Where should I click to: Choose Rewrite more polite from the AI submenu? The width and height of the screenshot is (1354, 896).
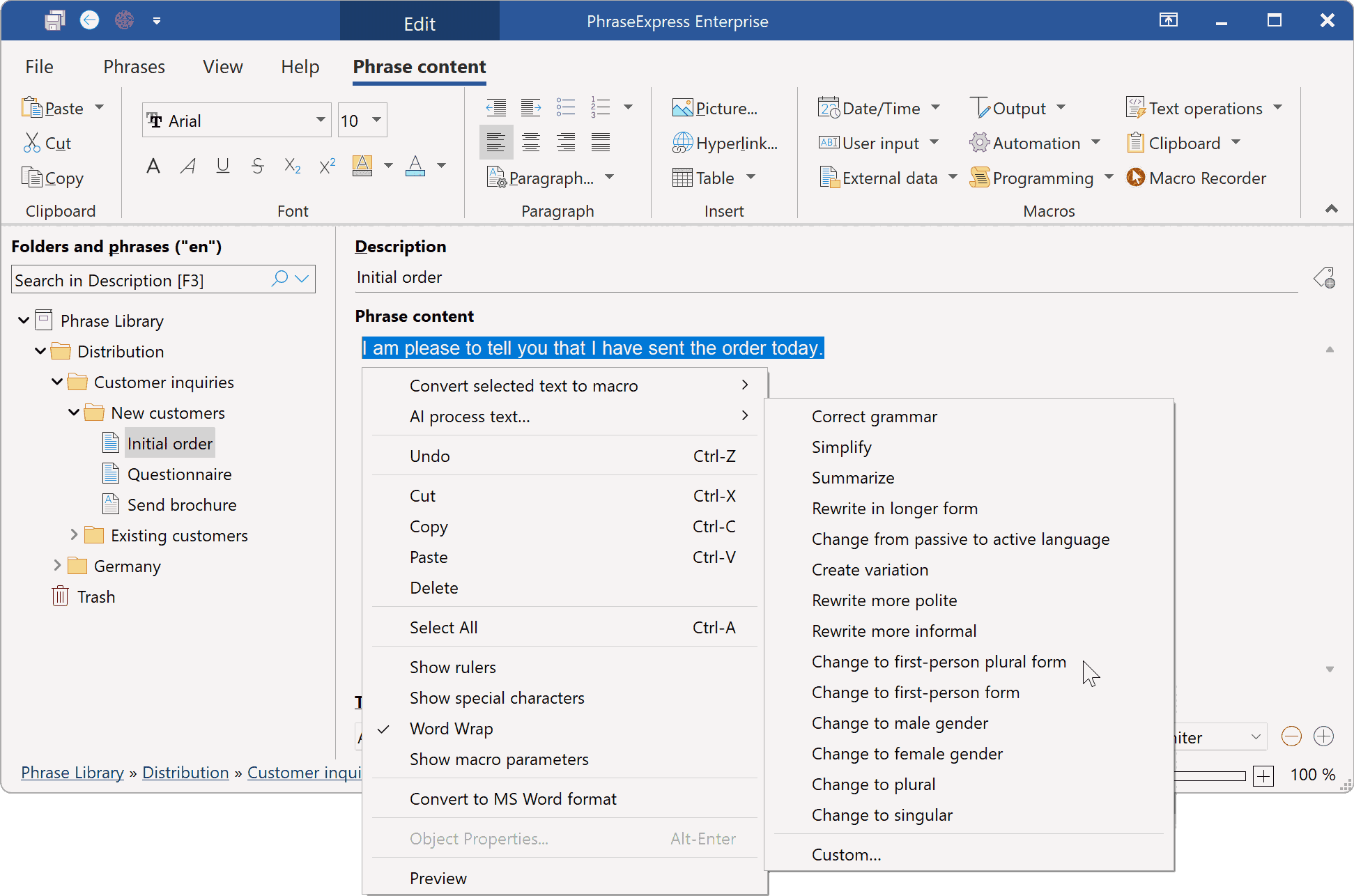(884, 600)
